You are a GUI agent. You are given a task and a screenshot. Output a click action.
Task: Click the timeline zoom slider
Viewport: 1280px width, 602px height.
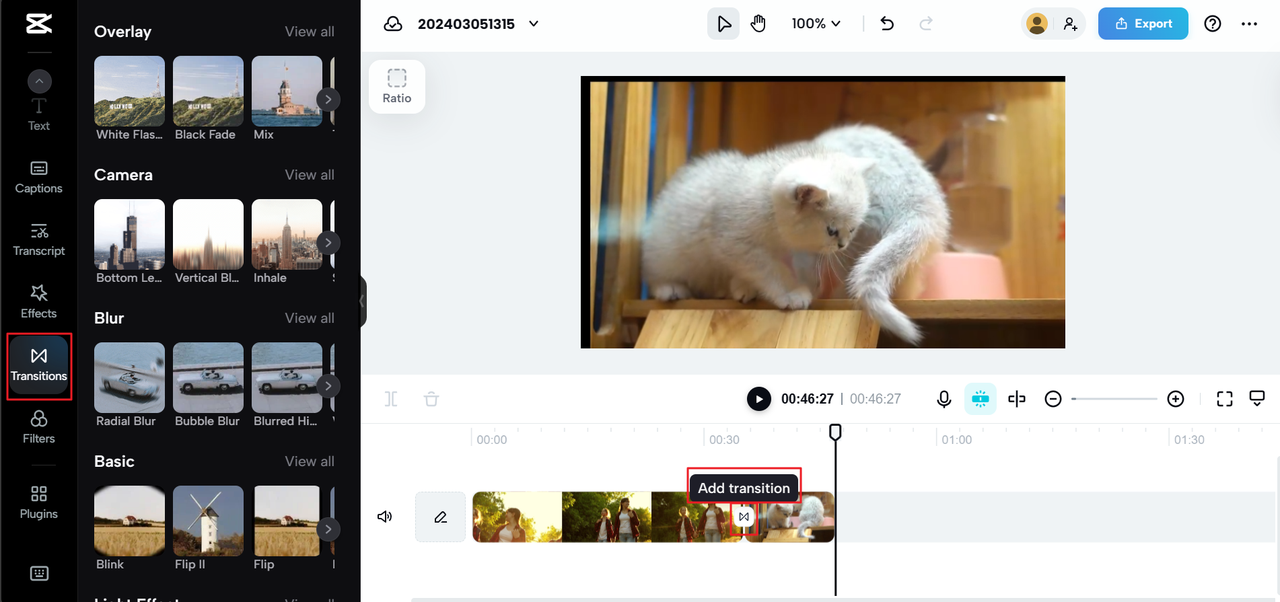(1113, 398)
